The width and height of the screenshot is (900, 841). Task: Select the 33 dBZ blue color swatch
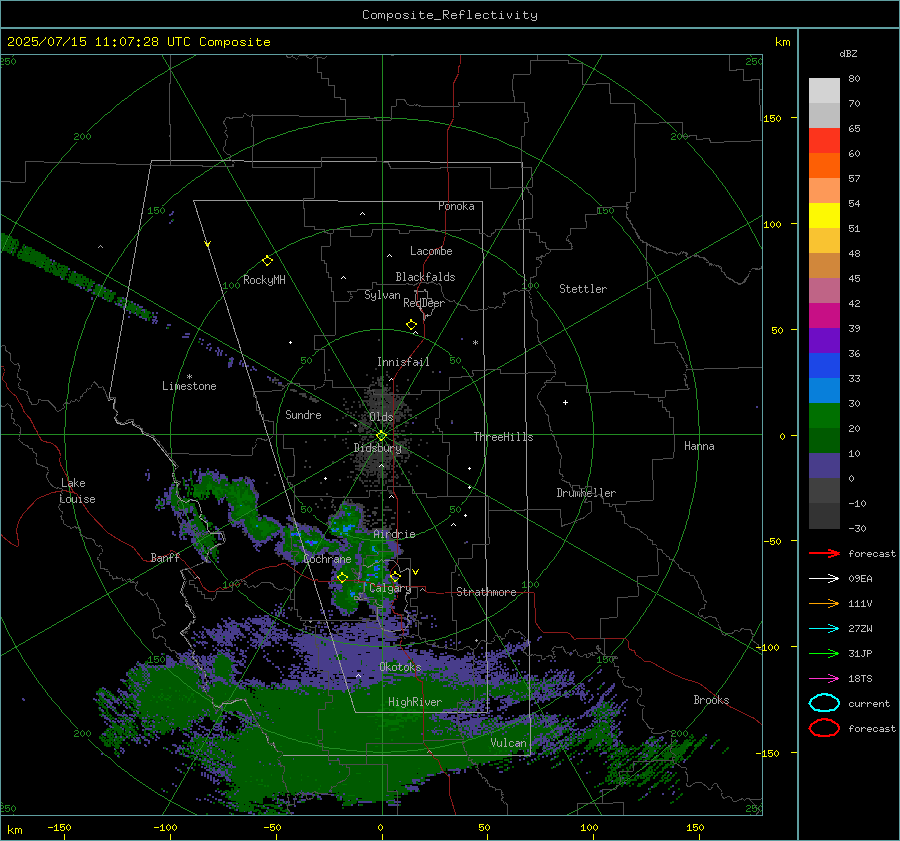(824, 365)
